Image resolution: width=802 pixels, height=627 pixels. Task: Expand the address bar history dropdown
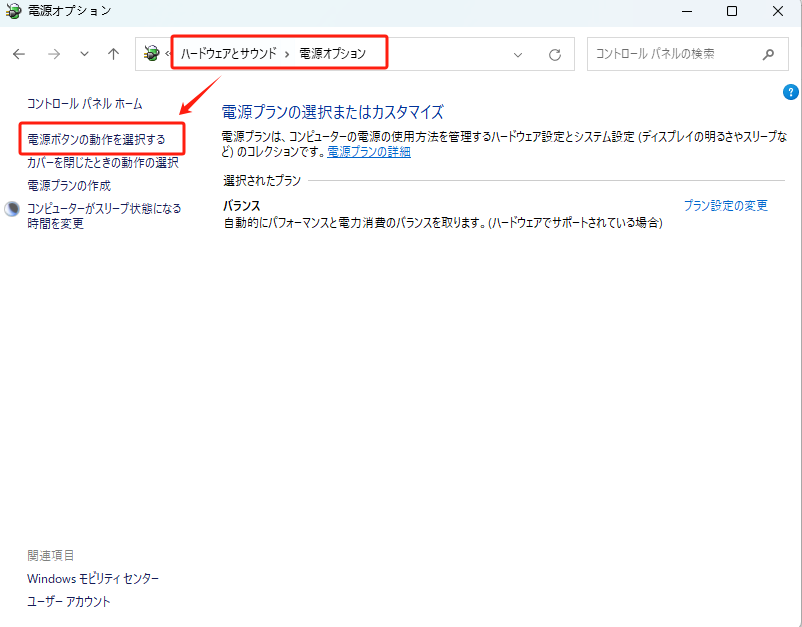(518, 54)
